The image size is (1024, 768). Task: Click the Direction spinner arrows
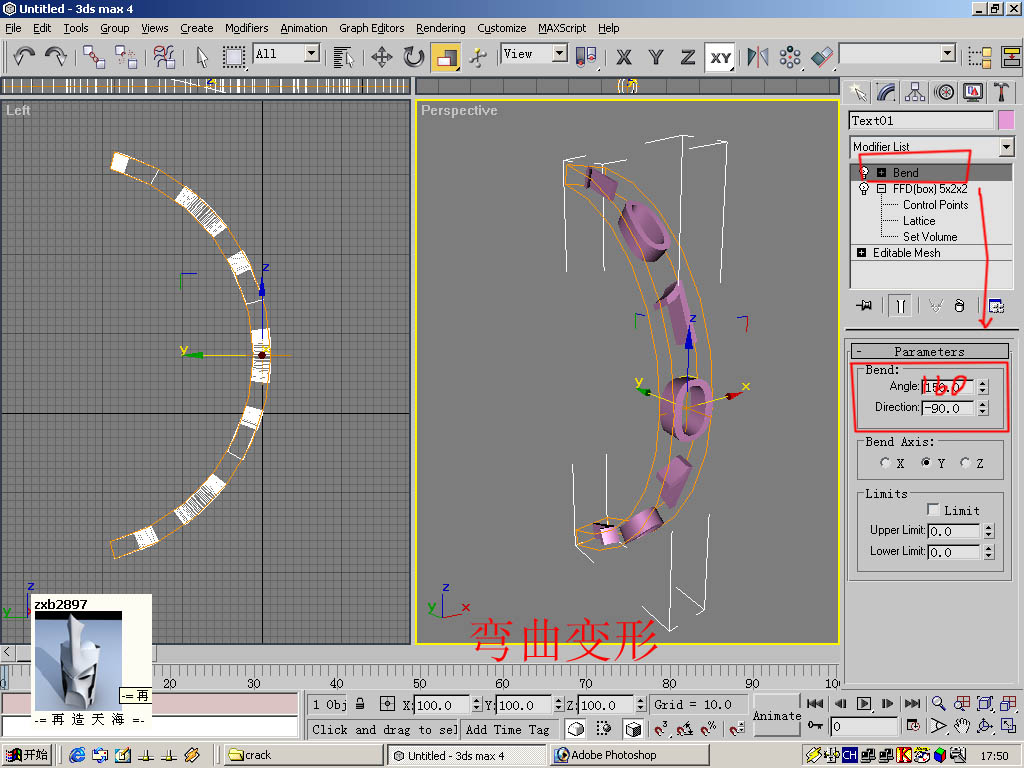pos(983,408)
